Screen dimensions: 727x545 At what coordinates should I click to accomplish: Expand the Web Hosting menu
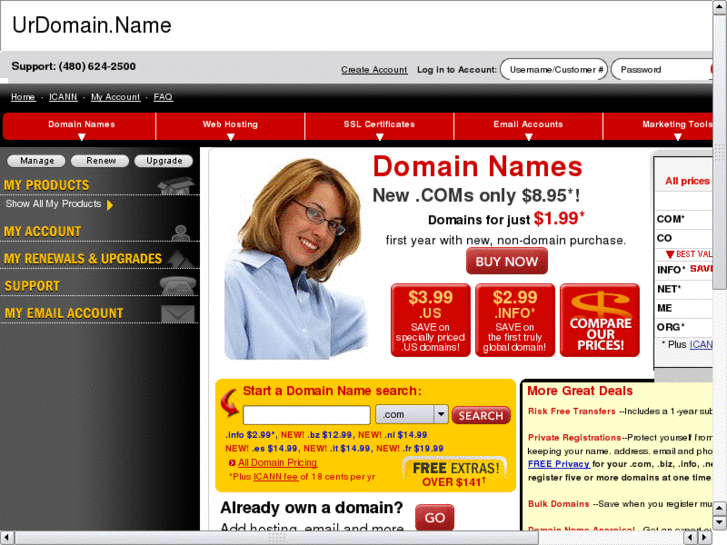coord(230,126)
